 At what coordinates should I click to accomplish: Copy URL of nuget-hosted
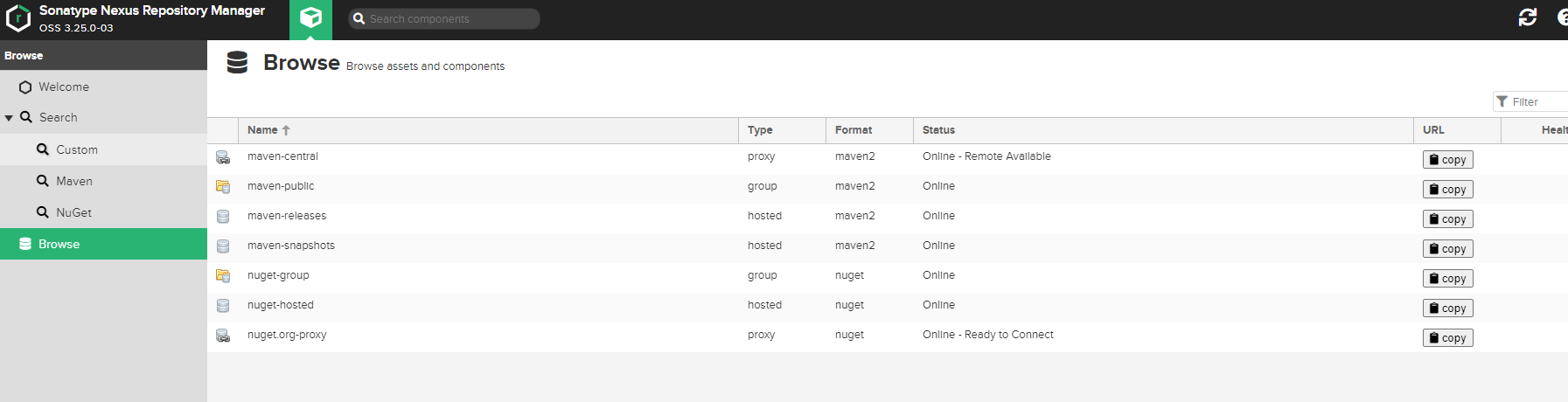click(x=1447, y=308)
